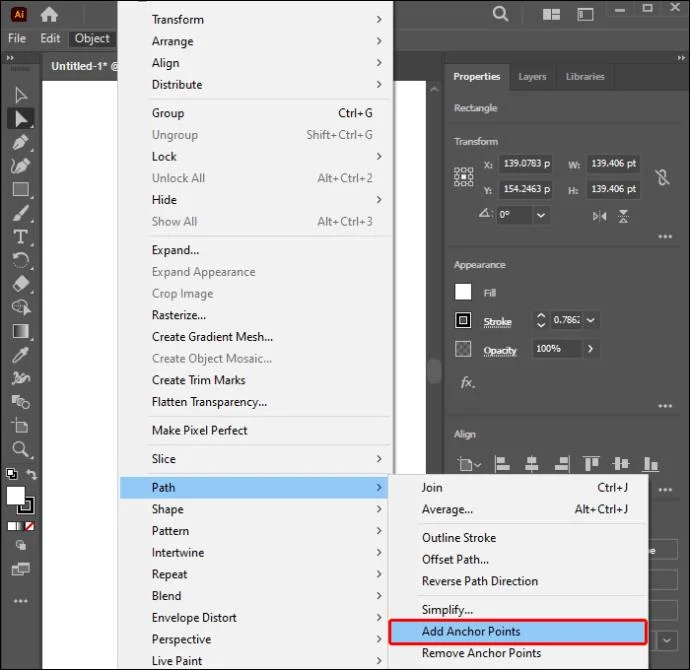Click the Stroke weight stepper arrows

tap(541, 320)
